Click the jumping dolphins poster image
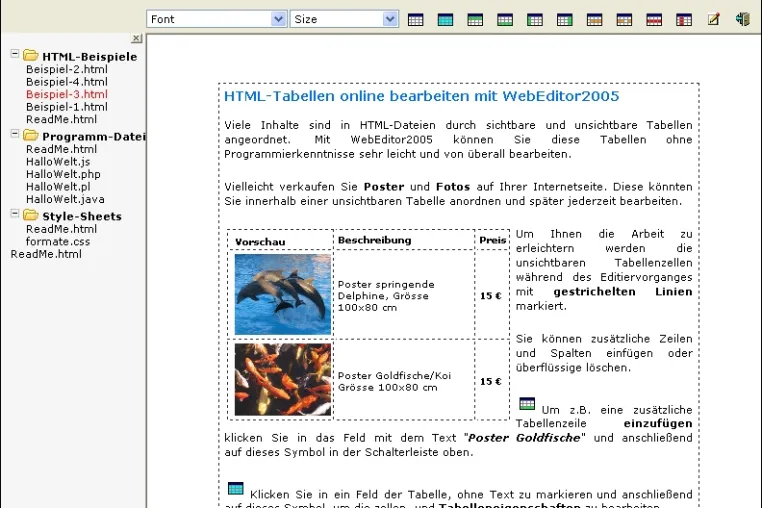Image resolution: width=762 pixels, height=508 pixels. coord(283,295)
